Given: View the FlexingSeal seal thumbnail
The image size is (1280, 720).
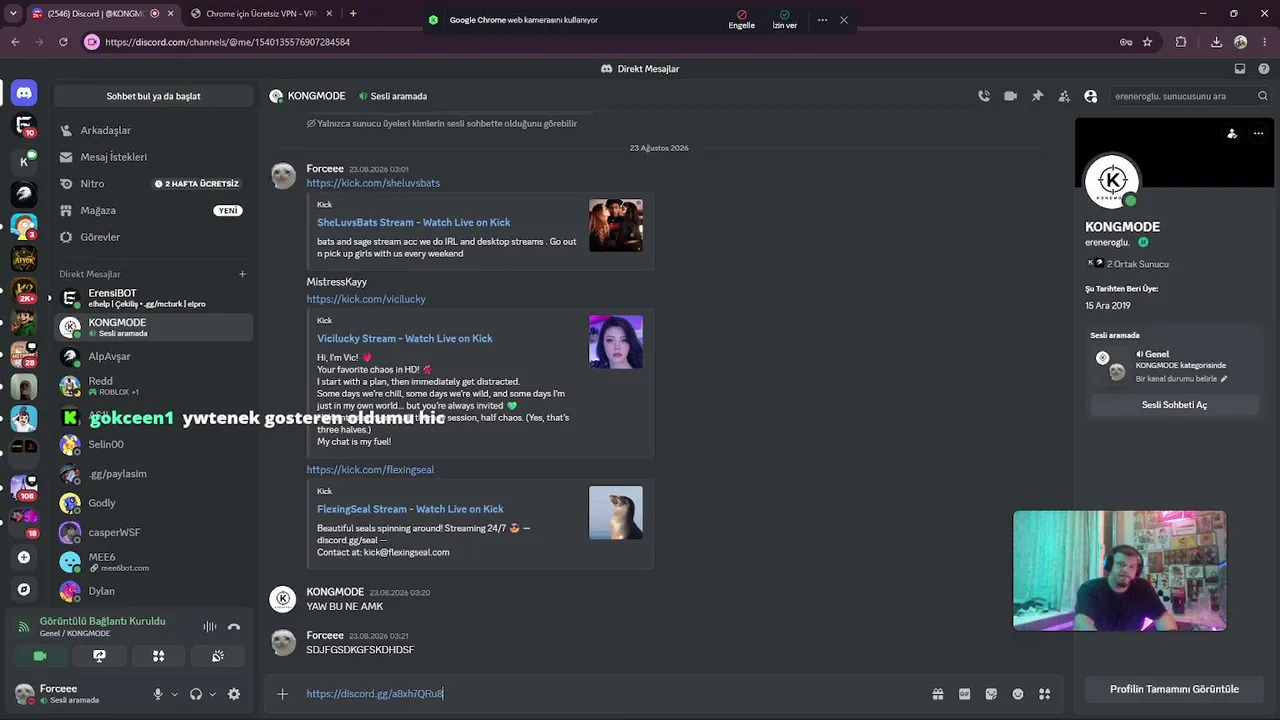Looking at the screenshot, I should [616, 513].
